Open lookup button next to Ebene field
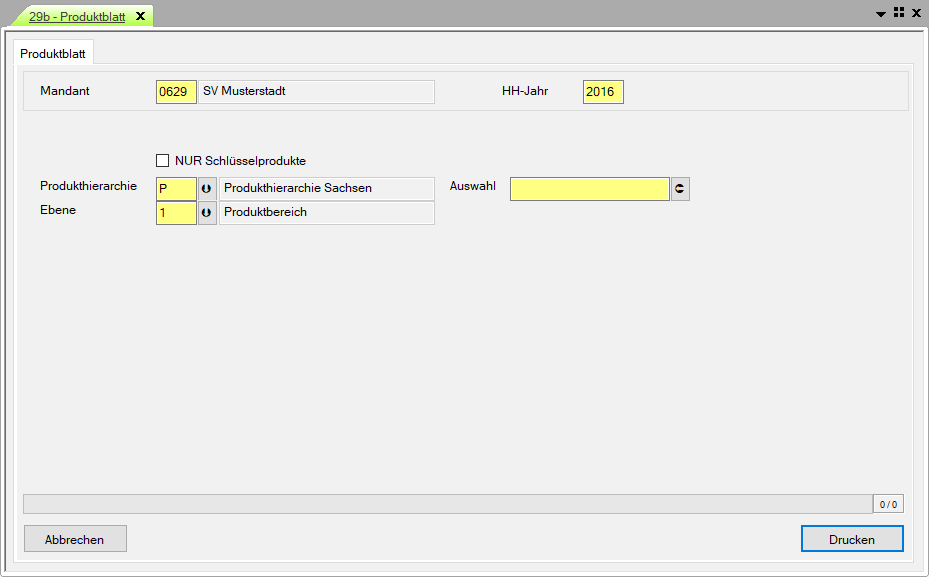The width and height of the screenshot is (929, 577). pyautogui.click(x=207, y=213)
